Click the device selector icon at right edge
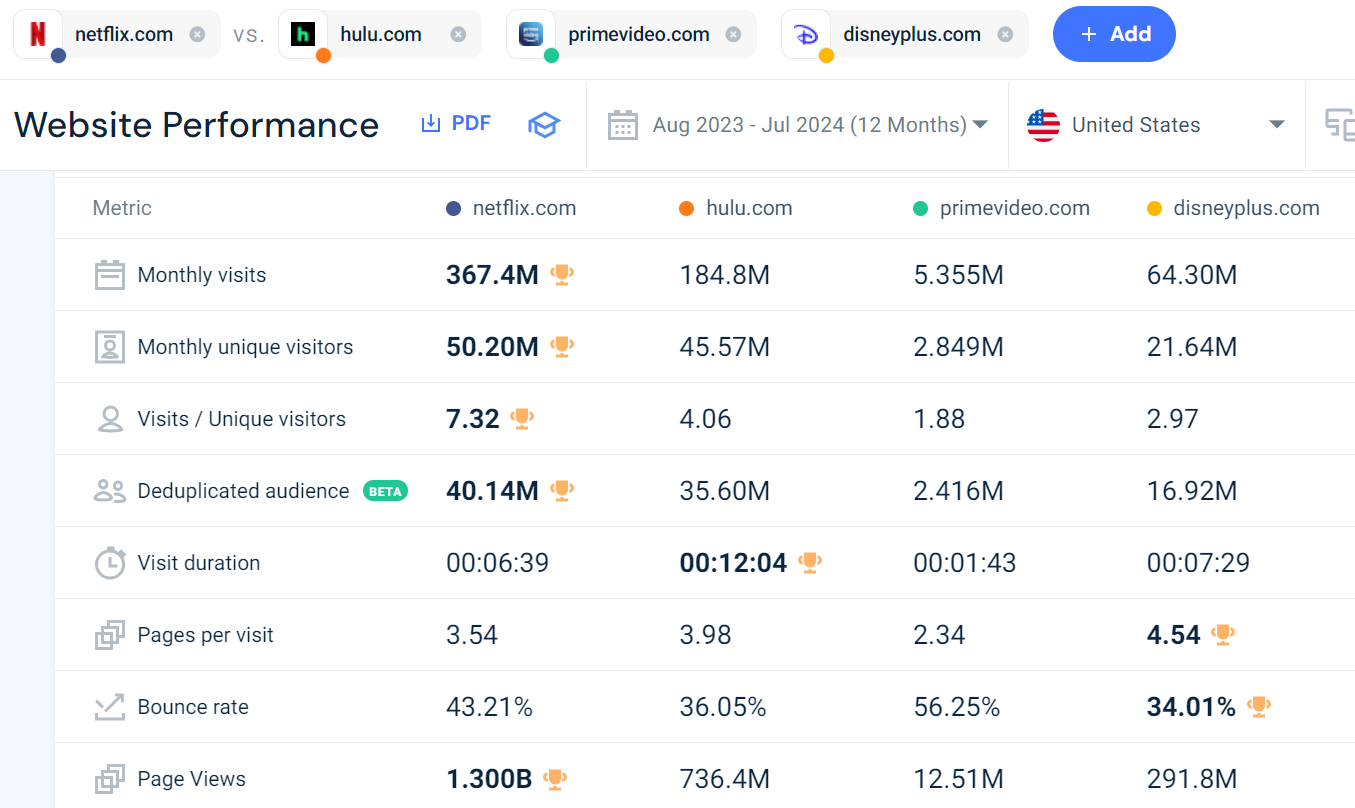The image size is (1355, 808). click(1339, 124)
